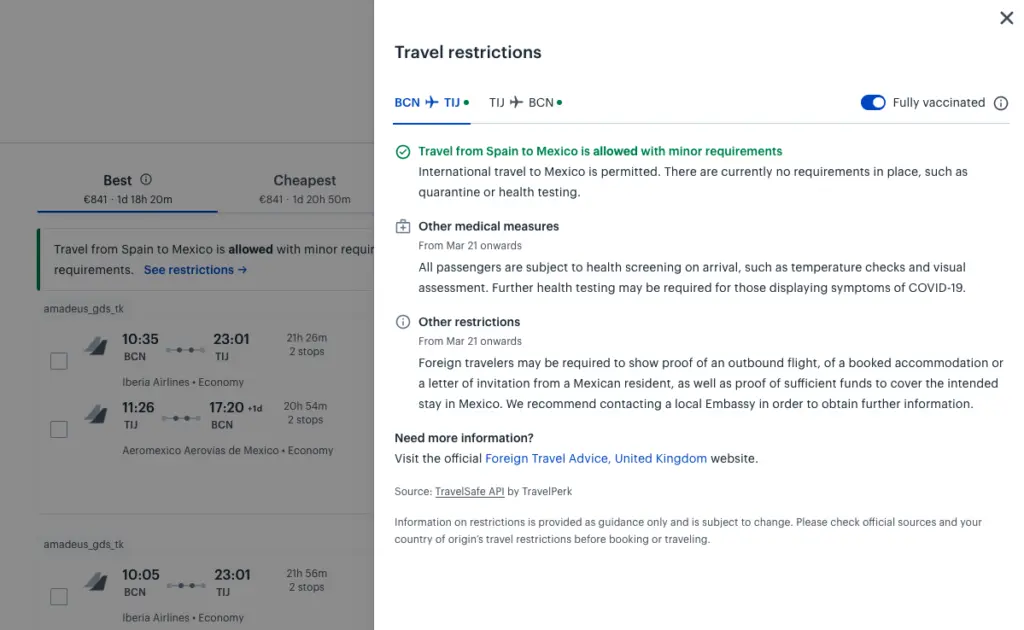
Task: Click the Other restrictions info icon
Action: pyautogui.click(x=403, y=322)
